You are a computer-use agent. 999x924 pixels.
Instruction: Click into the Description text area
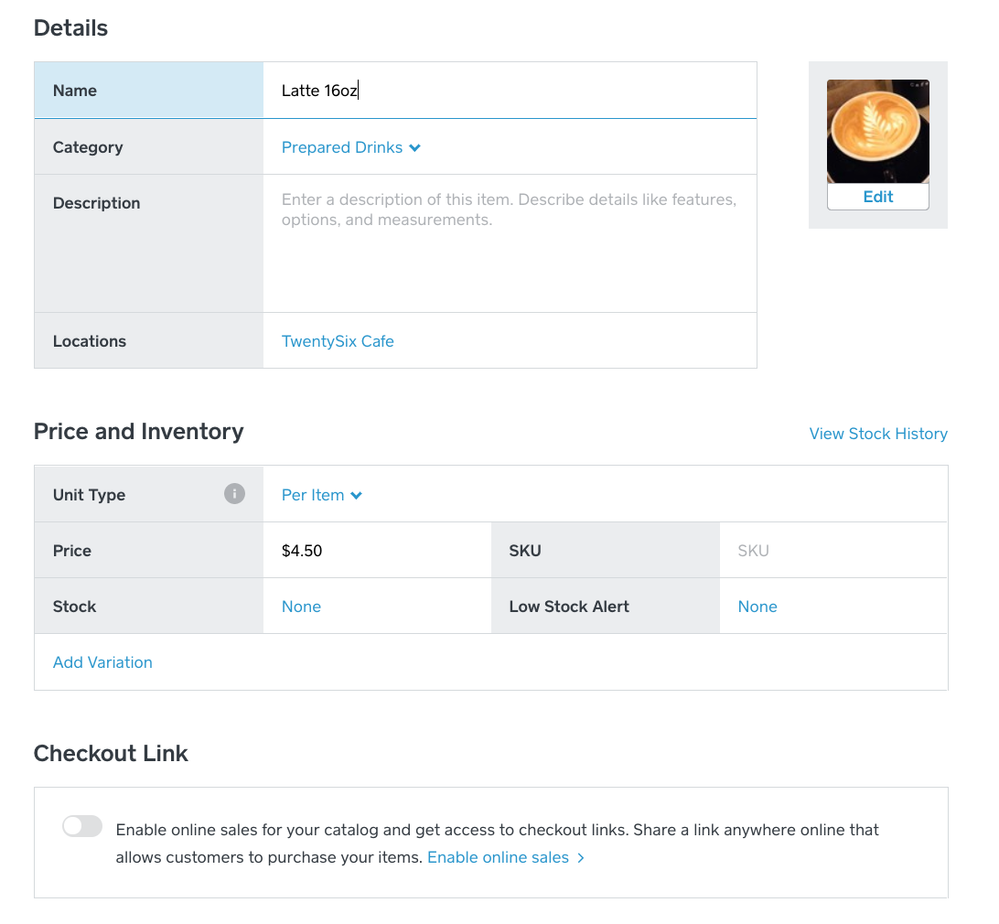(x=509, y=243)
